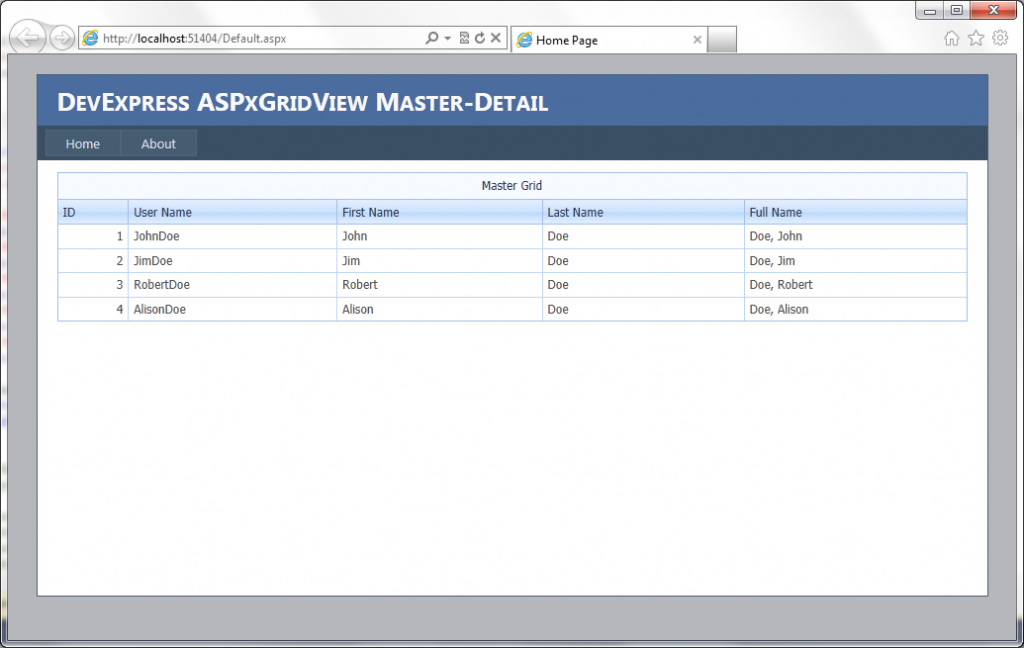1024x648 pixels.
Task: Close the Home Page tab
Action: pyautogui.click(x=697, y=40)
